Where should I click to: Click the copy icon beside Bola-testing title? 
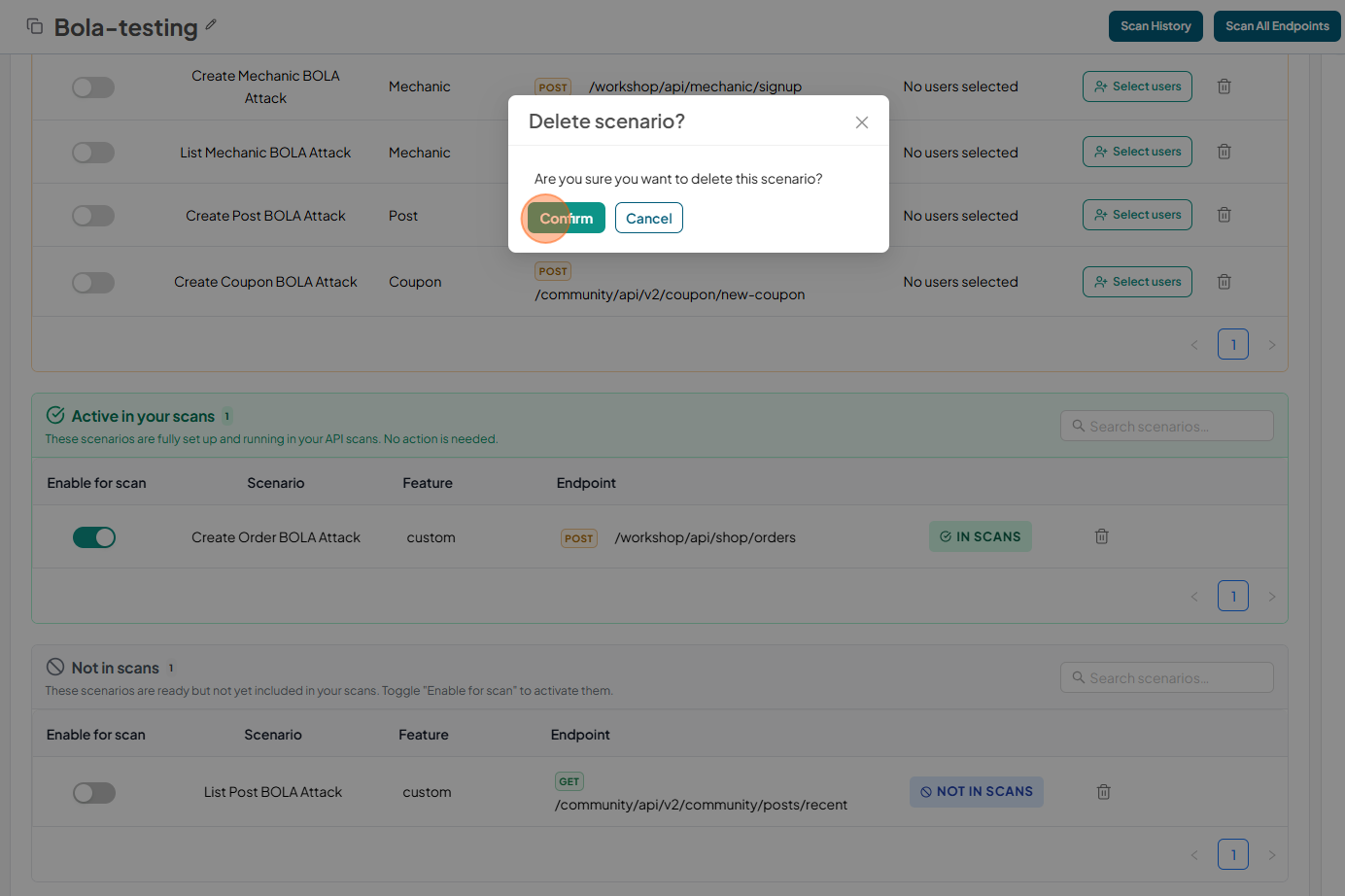point(35,26)
